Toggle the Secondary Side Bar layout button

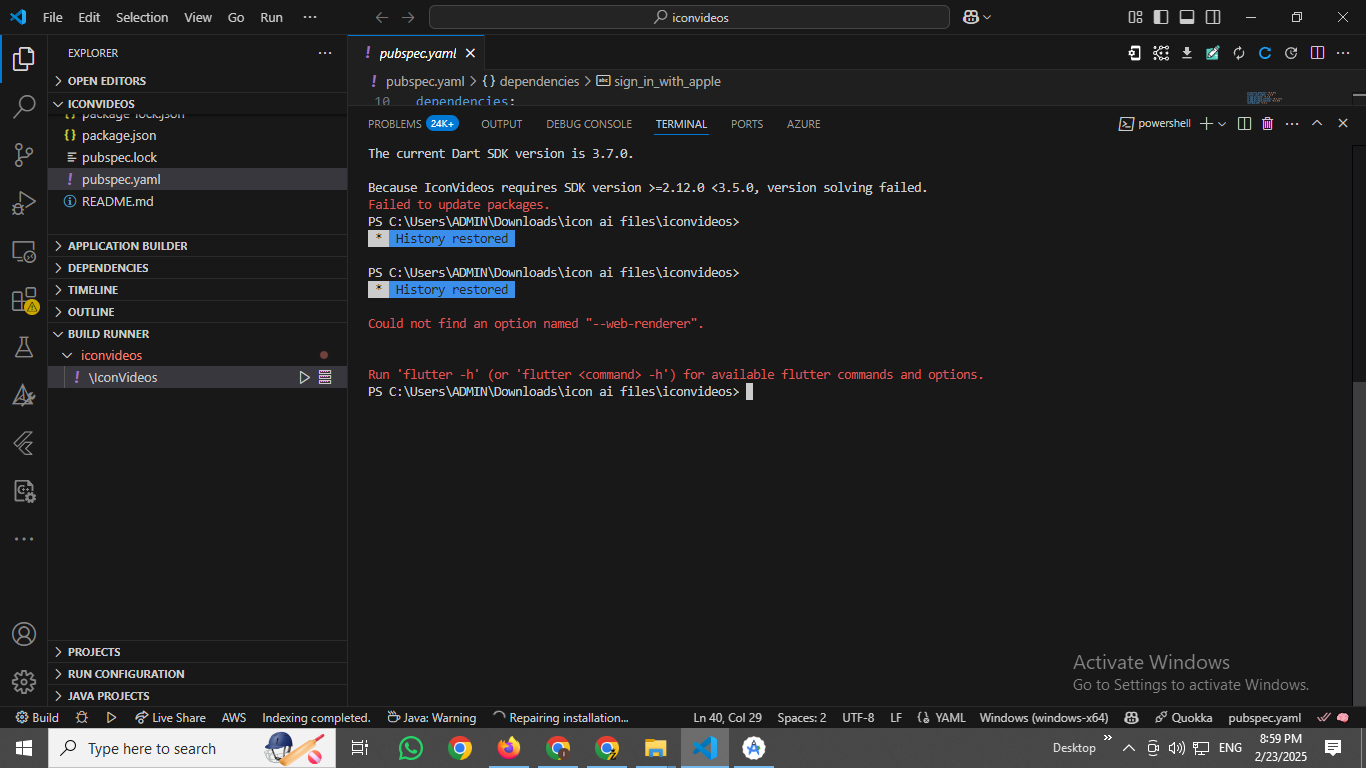click(1213, 17)
